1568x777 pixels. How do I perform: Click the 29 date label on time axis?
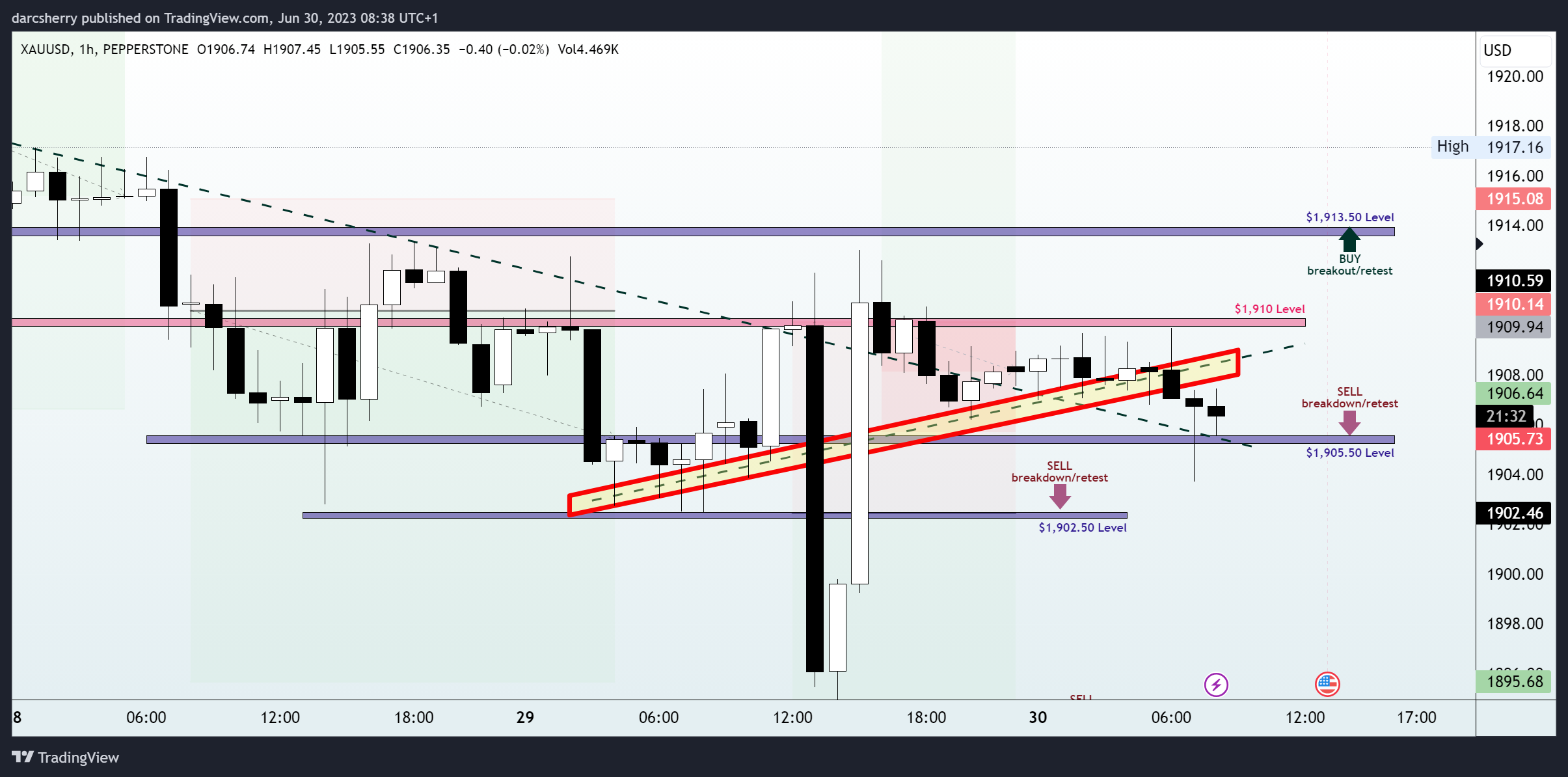[525, 718]
